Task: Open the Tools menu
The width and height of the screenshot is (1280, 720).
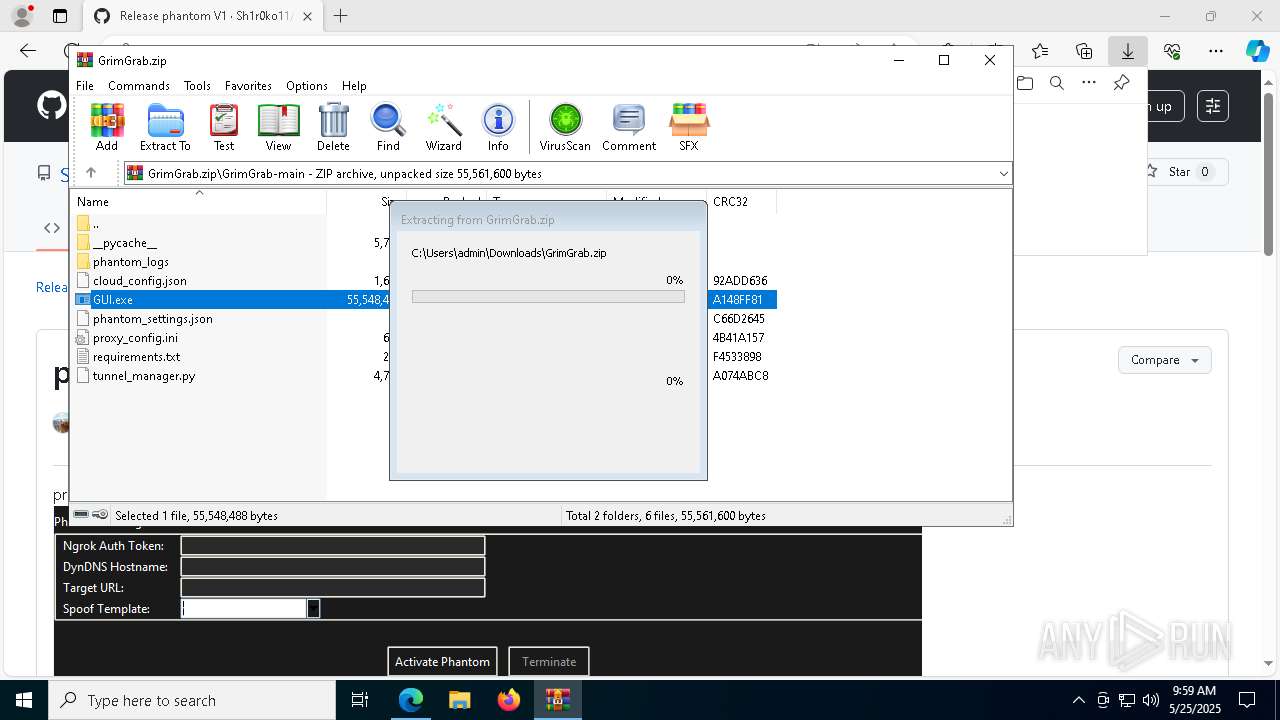Action: tap(197, 86)
